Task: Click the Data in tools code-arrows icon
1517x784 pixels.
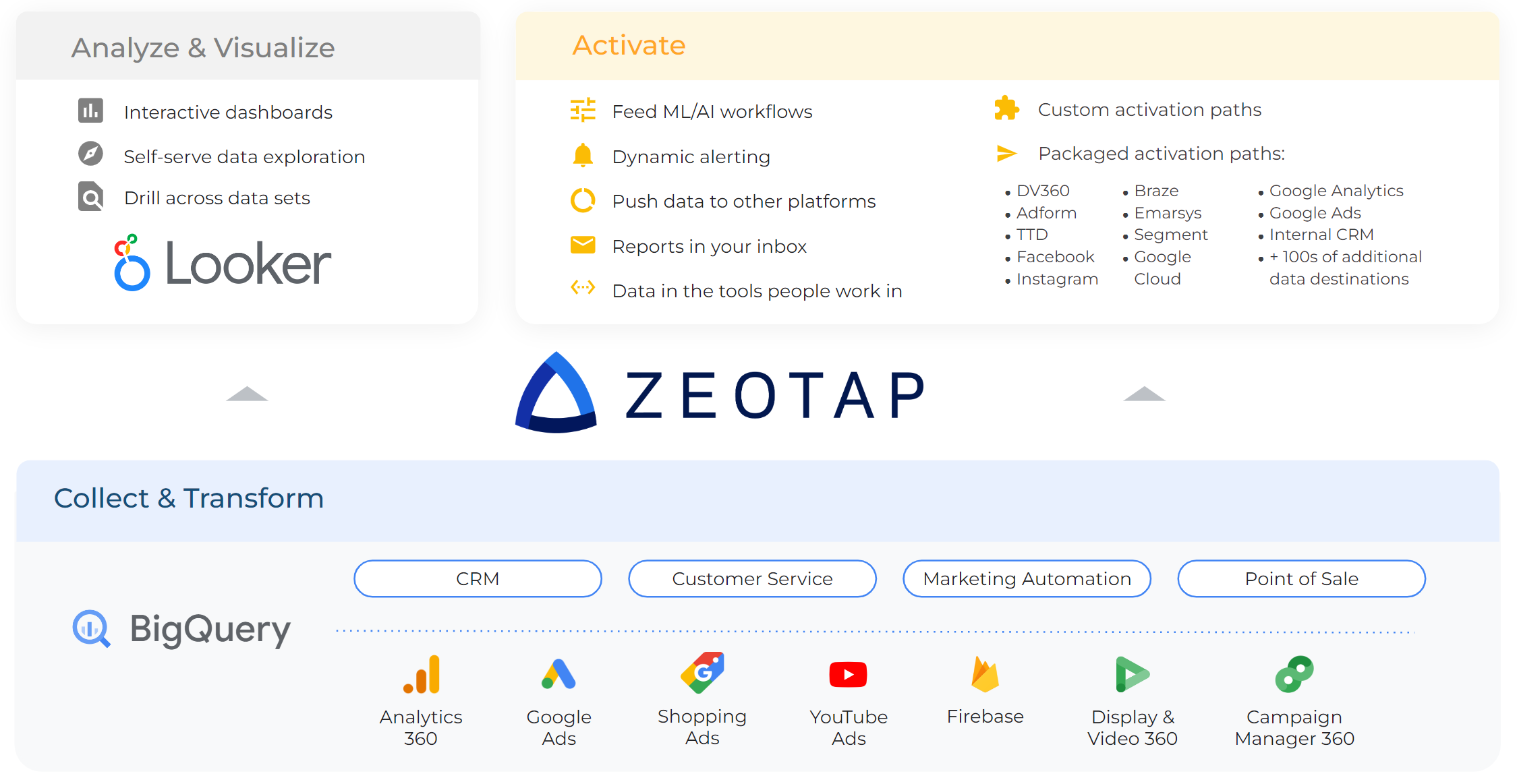Action: [x=583, y=288]
